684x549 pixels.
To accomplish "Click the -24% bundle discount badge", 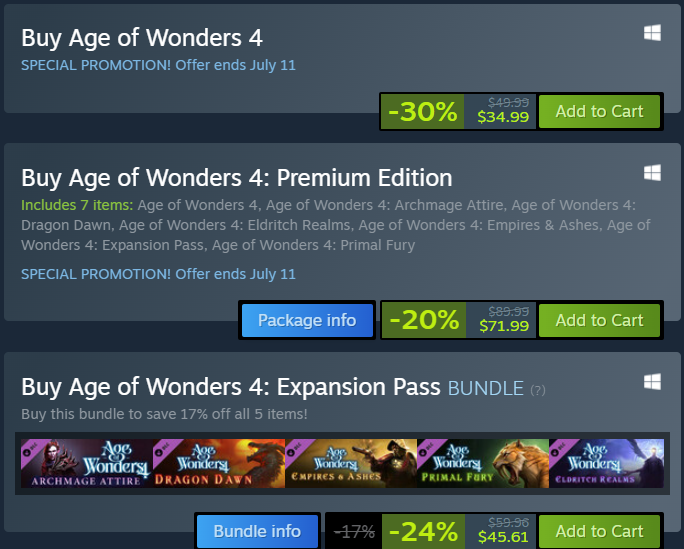I will click(424, 531).
